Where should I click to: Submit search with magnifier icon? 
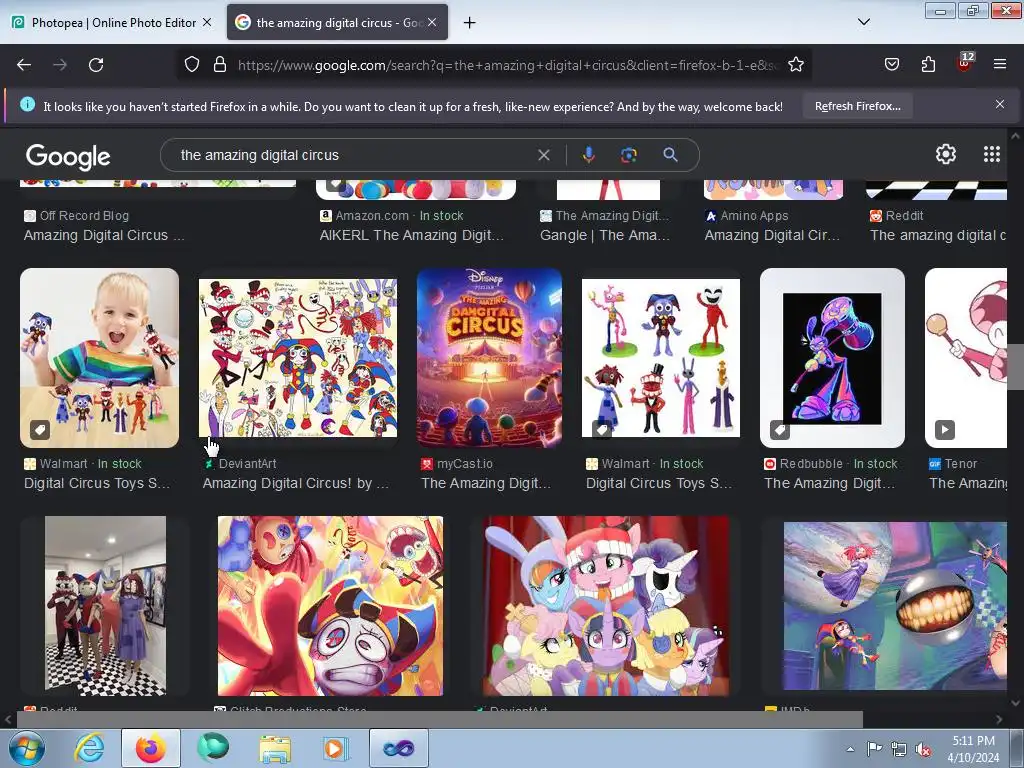coord(670,155)
